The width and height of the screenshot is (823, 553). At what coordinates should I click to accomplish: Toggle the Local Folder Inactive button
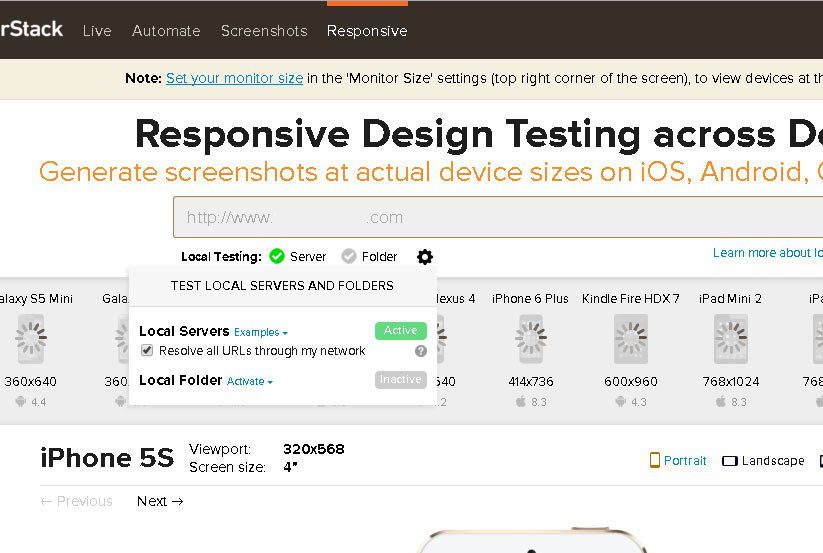(400, 380)
